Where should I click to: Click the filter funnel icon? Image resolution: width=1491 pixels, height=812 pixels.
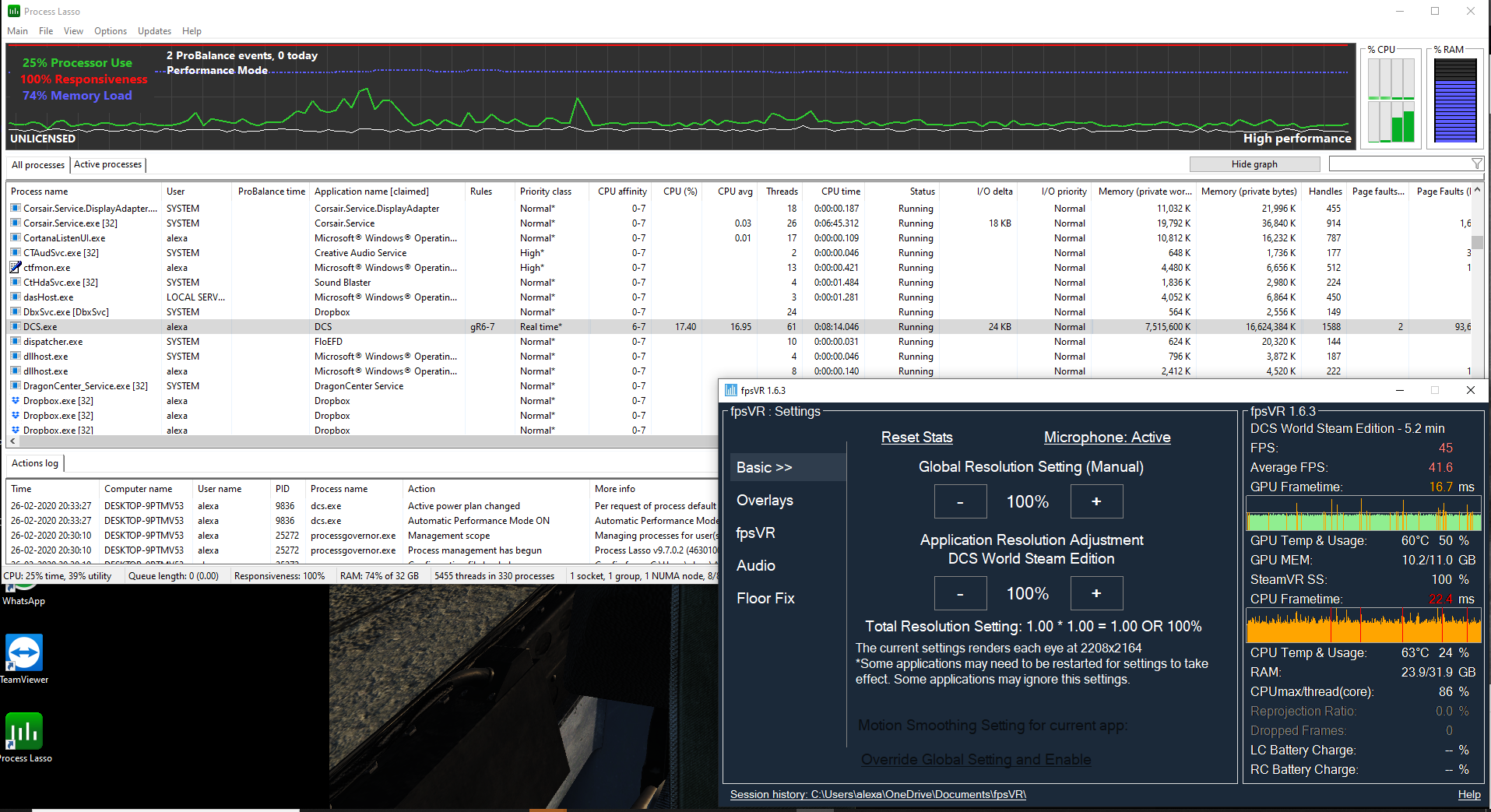tap(1476, 163)
